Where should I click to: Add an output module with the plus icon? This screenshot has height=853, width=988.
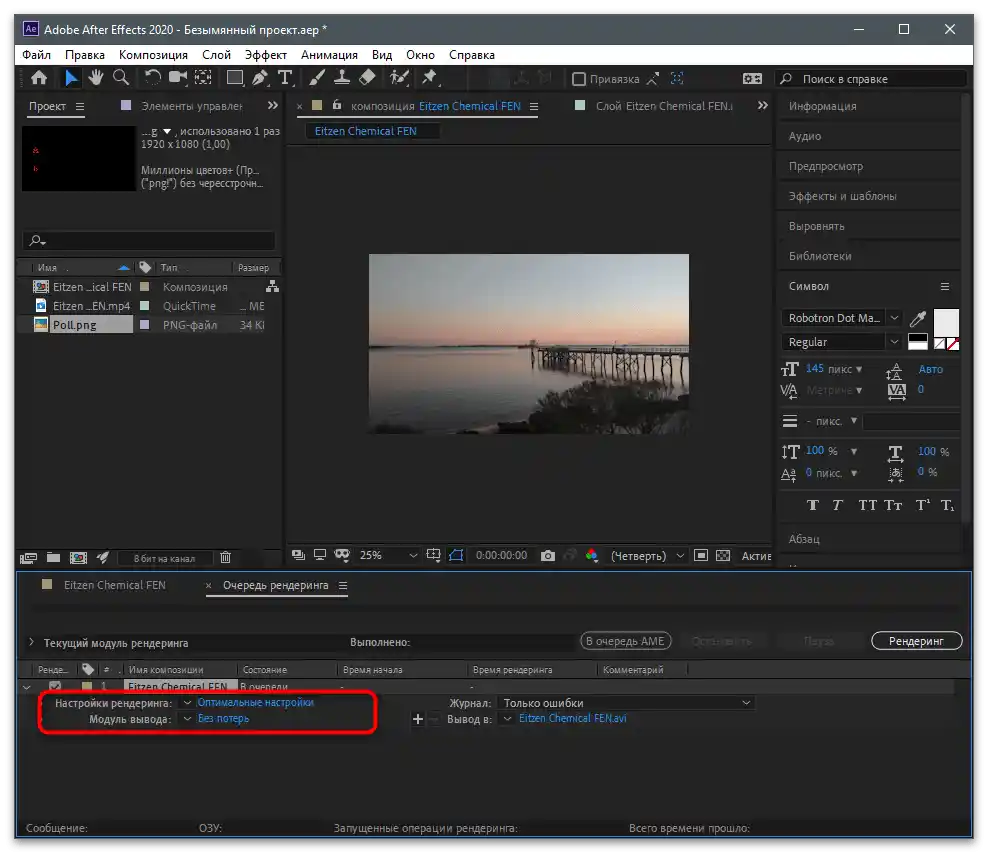pos(418,719)
